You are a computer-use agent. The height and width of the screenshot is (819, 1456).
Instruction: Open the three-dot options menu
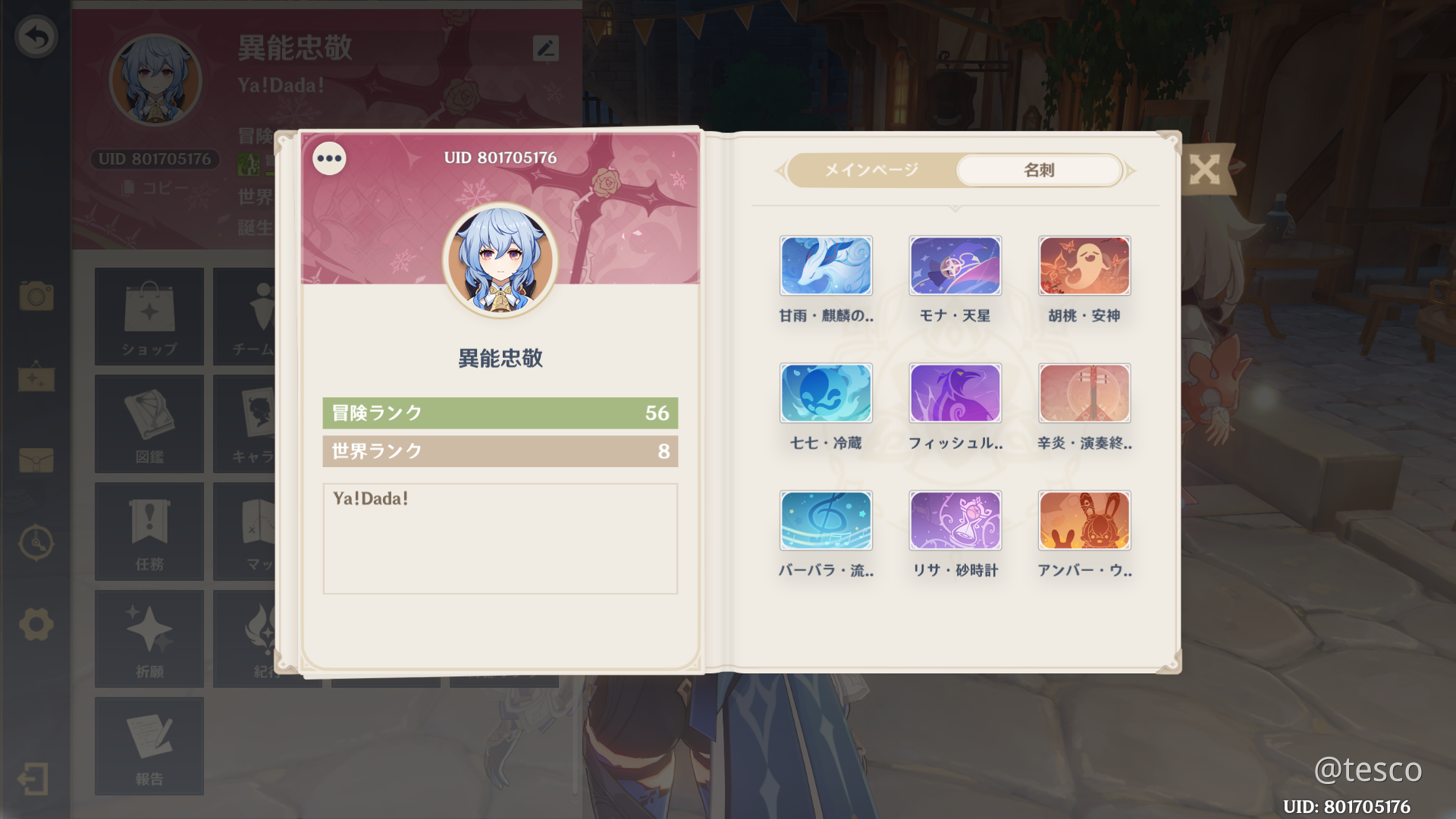[329, 158]
